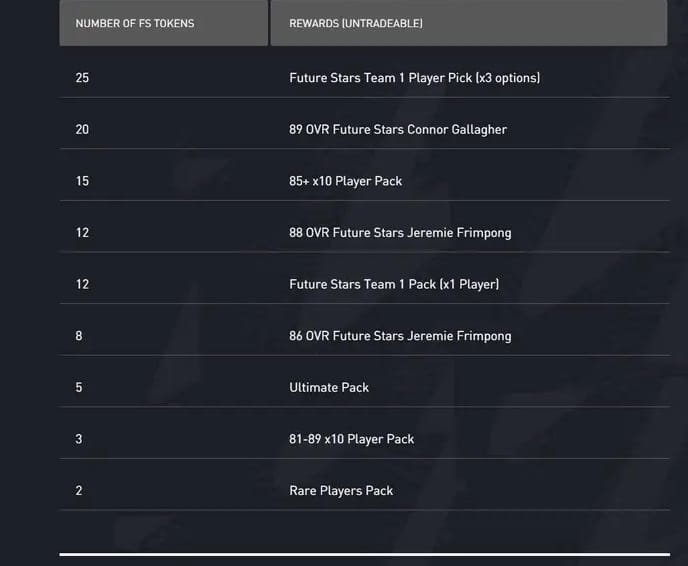688x566 pixels.
Task: Select the 15 tokens value cell
Action: (x=82, y=181)
